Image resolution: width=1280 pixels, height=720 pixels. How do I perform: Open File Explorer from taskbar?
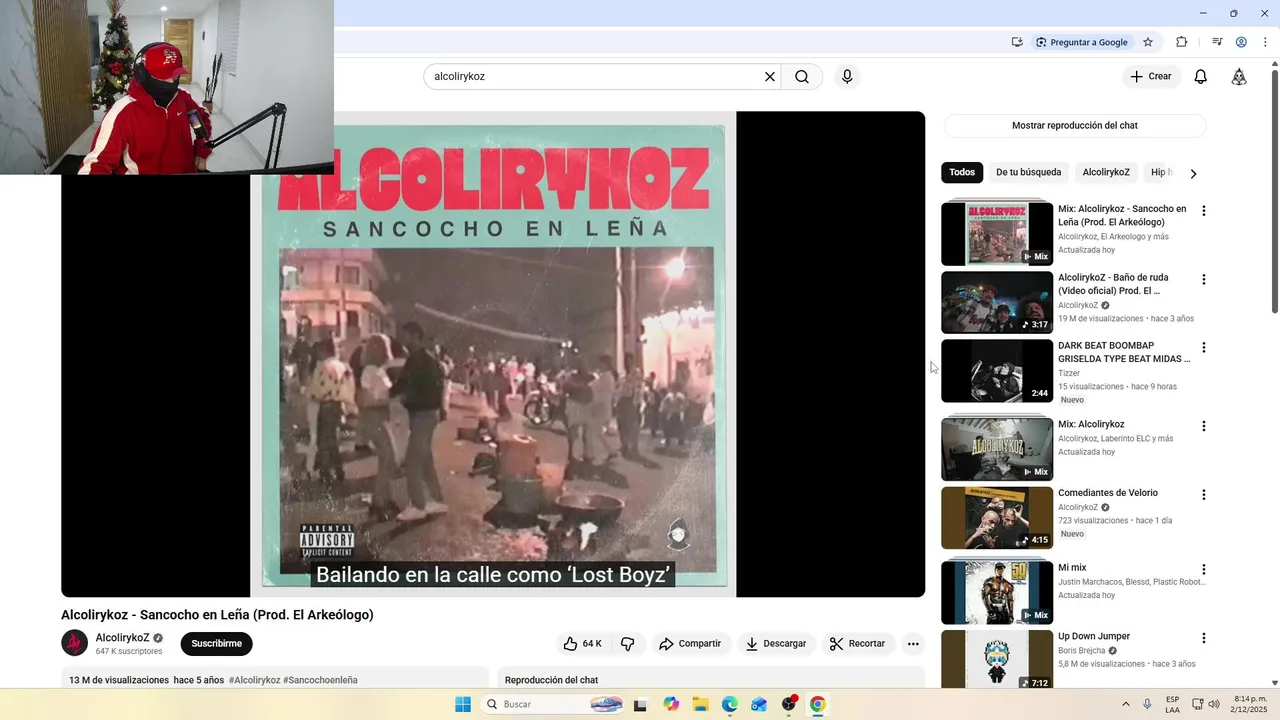(x=700, y=705)
